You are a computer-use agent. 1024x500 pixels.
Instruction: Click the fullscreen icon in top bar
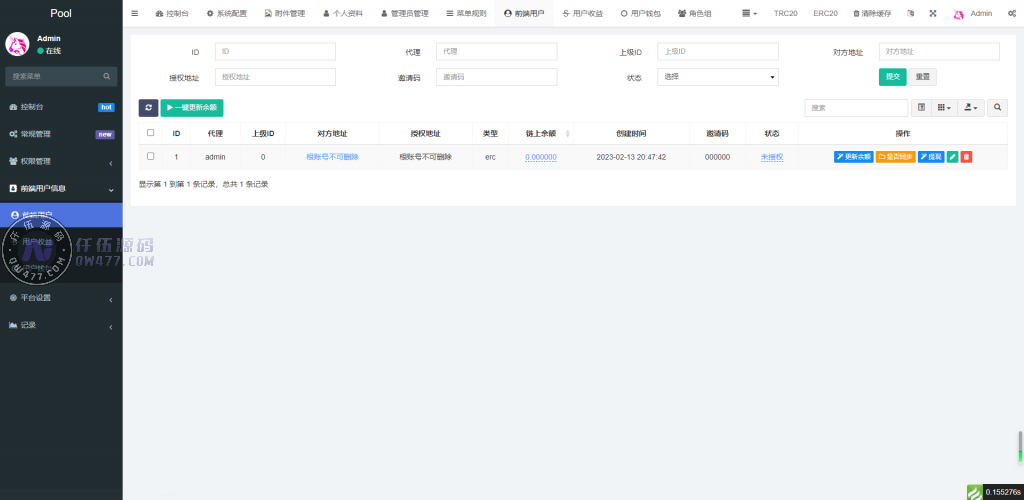point(932,14)
